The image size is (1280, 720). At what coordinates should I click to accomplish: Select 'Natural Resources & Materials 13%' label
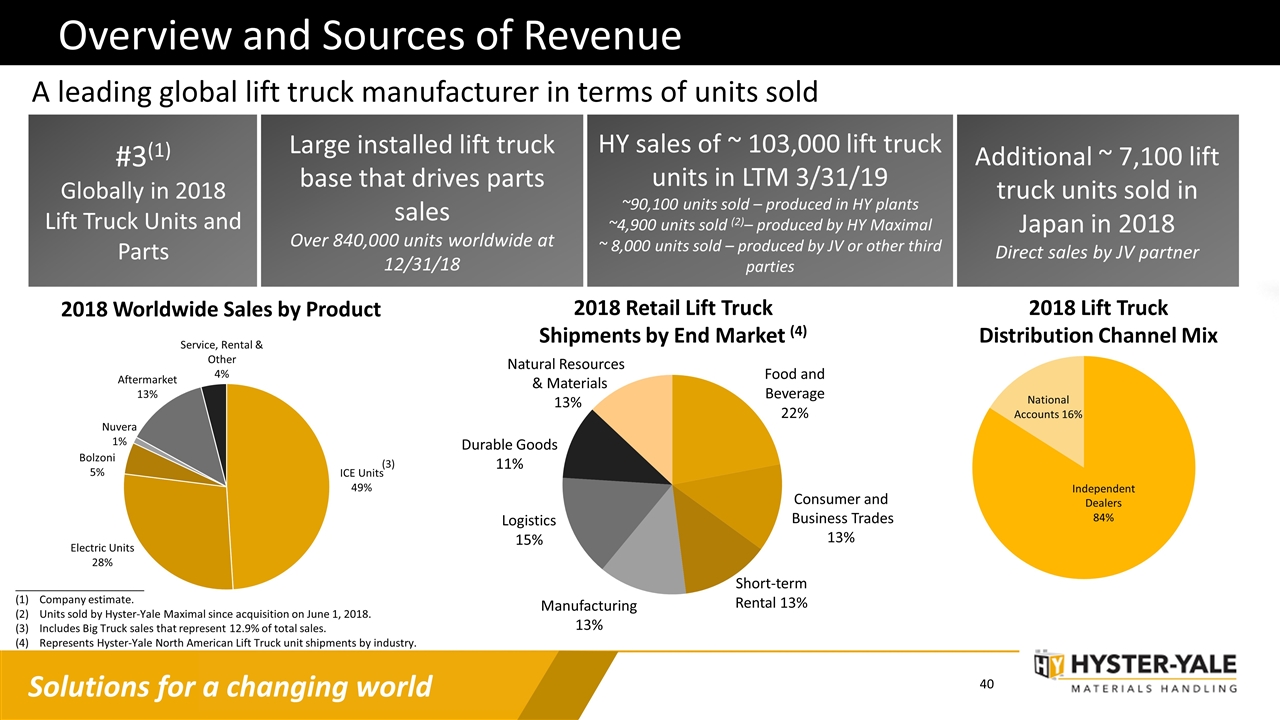[x=566, y=382]
